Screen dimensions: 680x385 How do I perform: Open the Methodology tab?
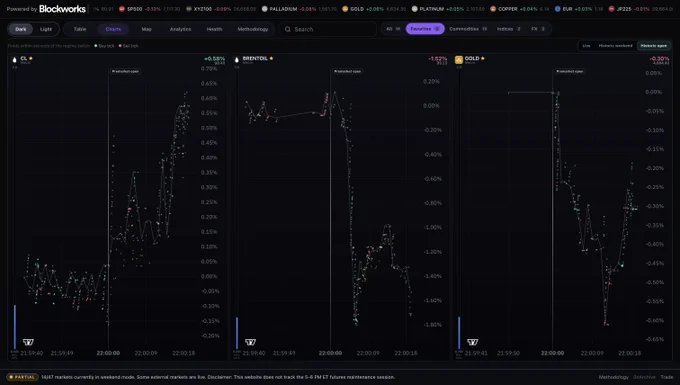(x=253, y=29)
